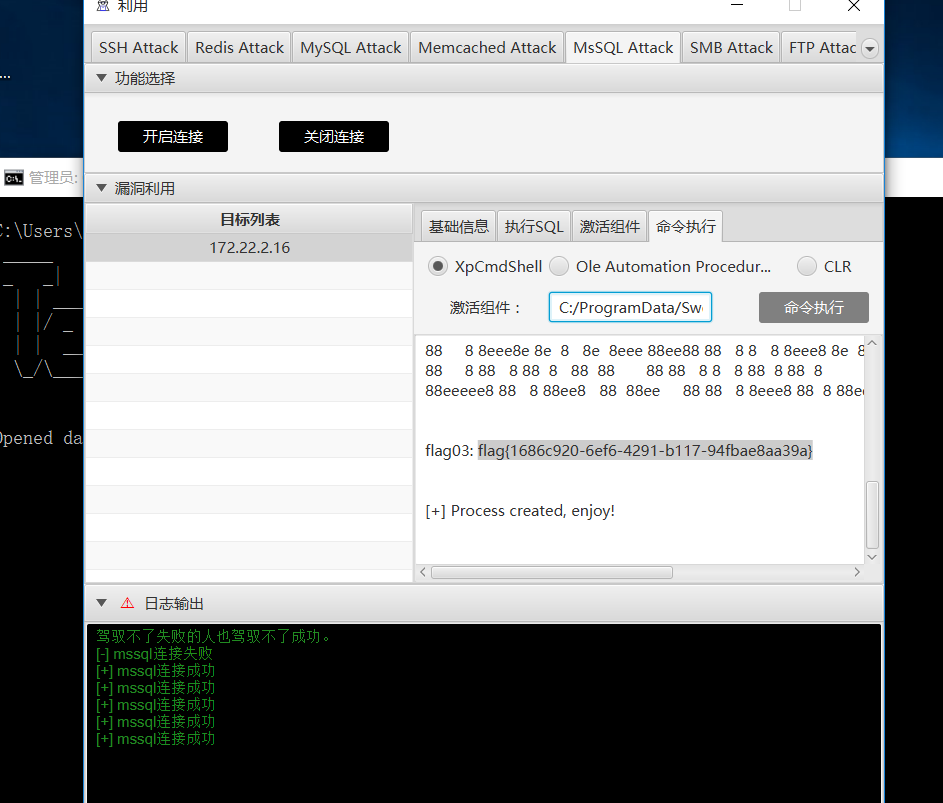Click the output's horizontal scrollbar right arrow
This screenshot has width=943, height=803.
[857, 572]
